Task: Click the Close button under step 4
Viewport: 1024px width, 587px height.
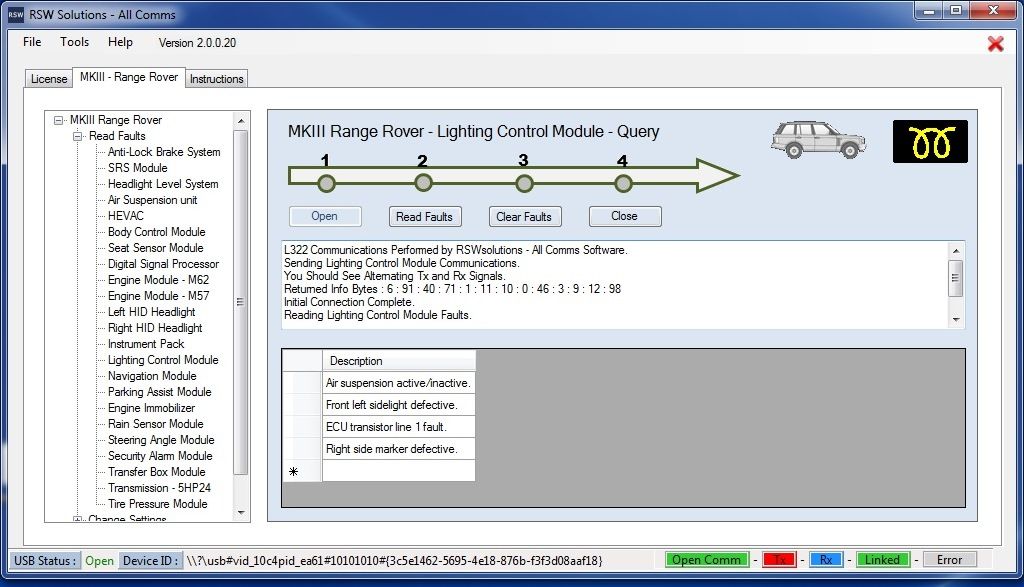Action: (x=625, y=216)
